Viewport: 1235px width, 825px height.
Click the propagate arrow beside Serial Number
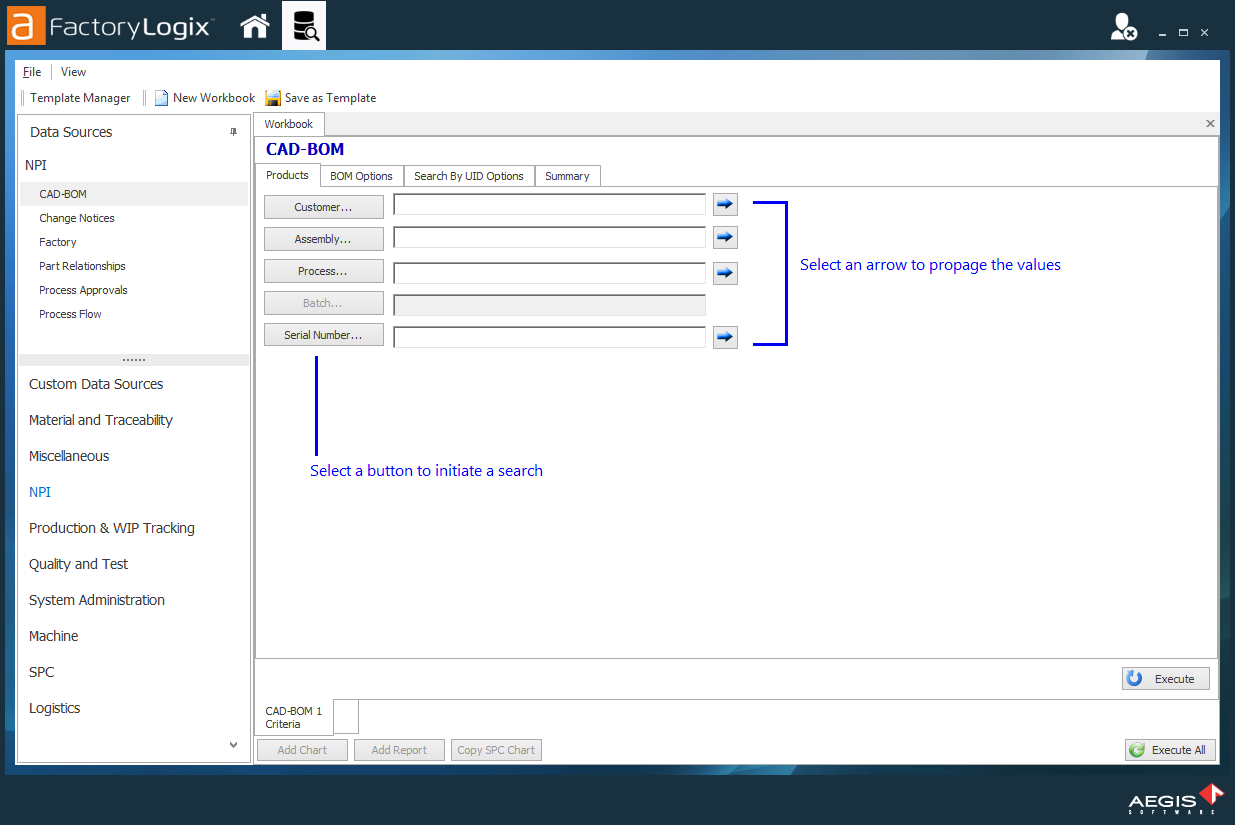pyautogui.click(x=725, y=336)
